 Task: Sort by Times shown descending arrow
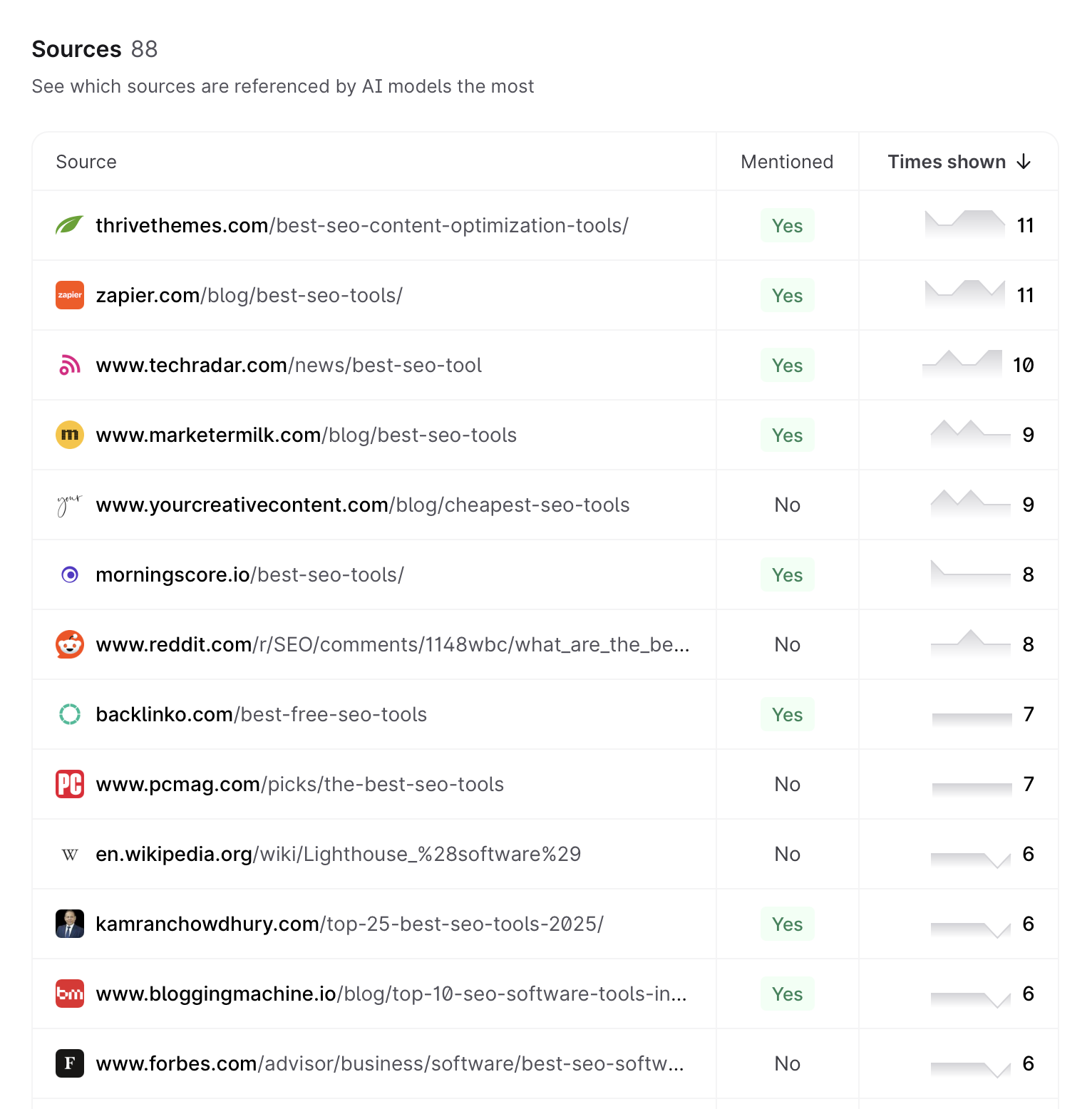pyautogui.click(x=1024, y=162)
